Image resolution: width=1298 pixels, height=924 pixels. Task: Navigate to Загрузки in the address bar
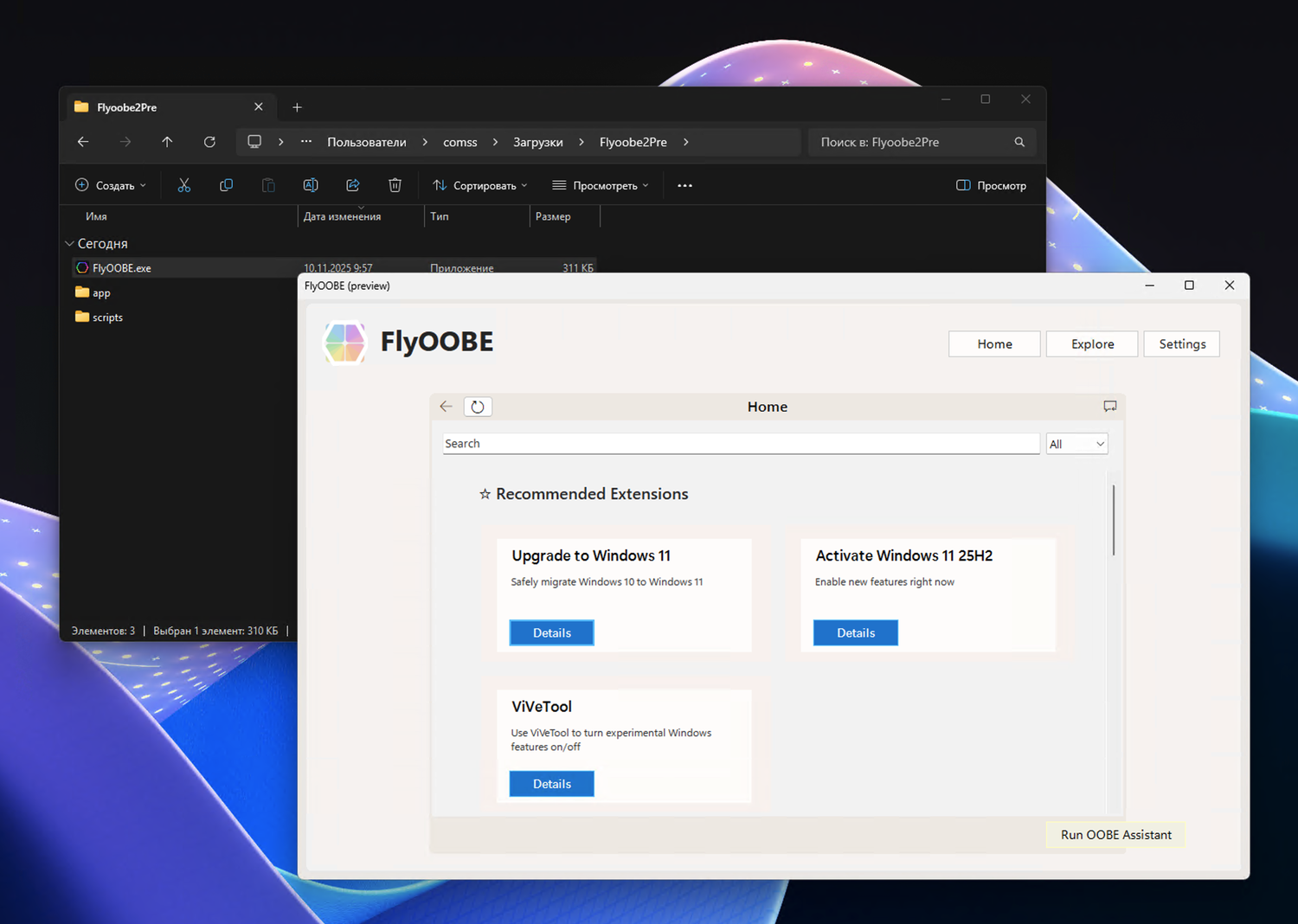coord(538,142)
